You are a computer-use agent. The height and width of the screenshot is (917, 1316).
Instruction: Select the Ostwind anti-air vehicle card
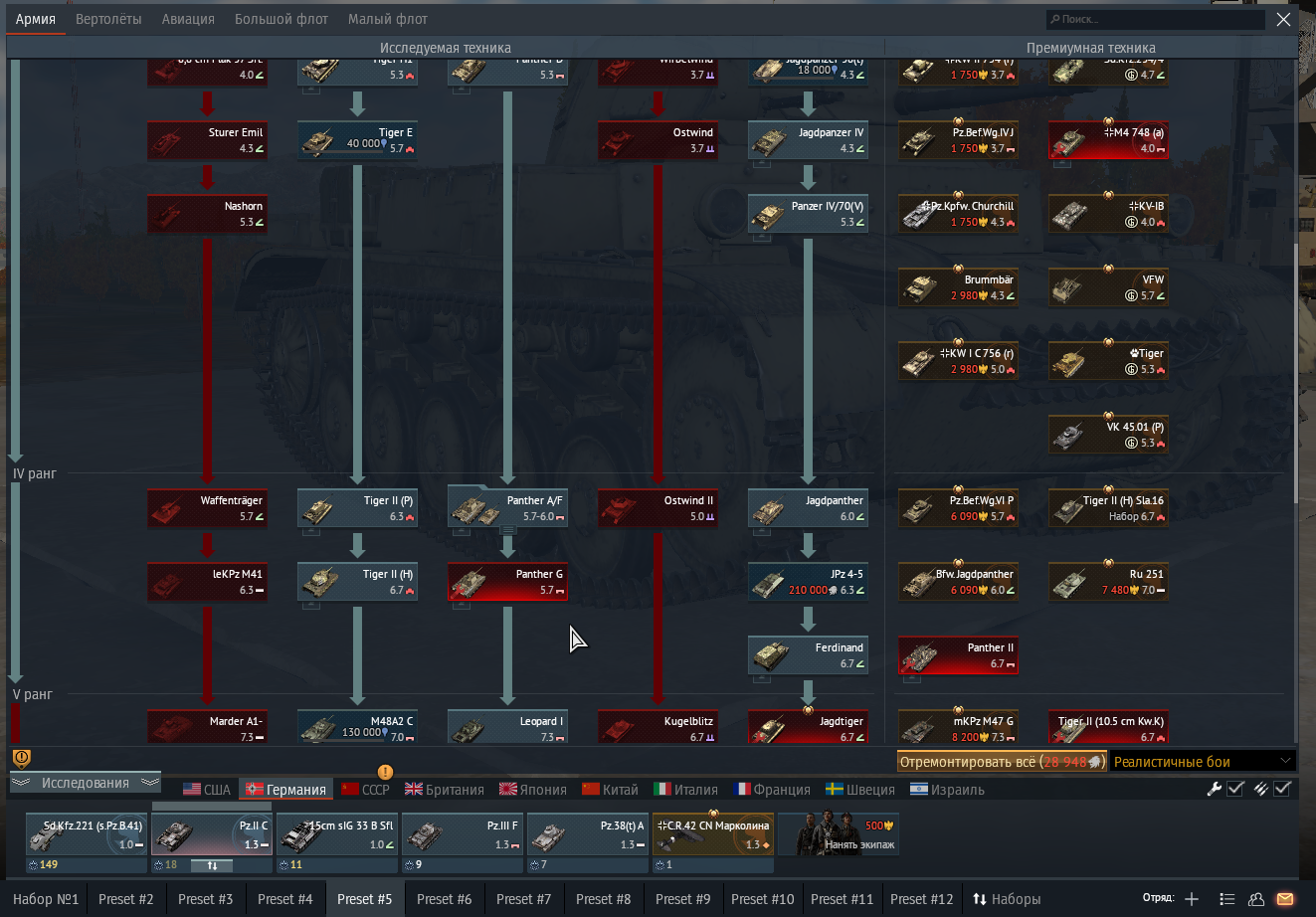pos(658,140)
